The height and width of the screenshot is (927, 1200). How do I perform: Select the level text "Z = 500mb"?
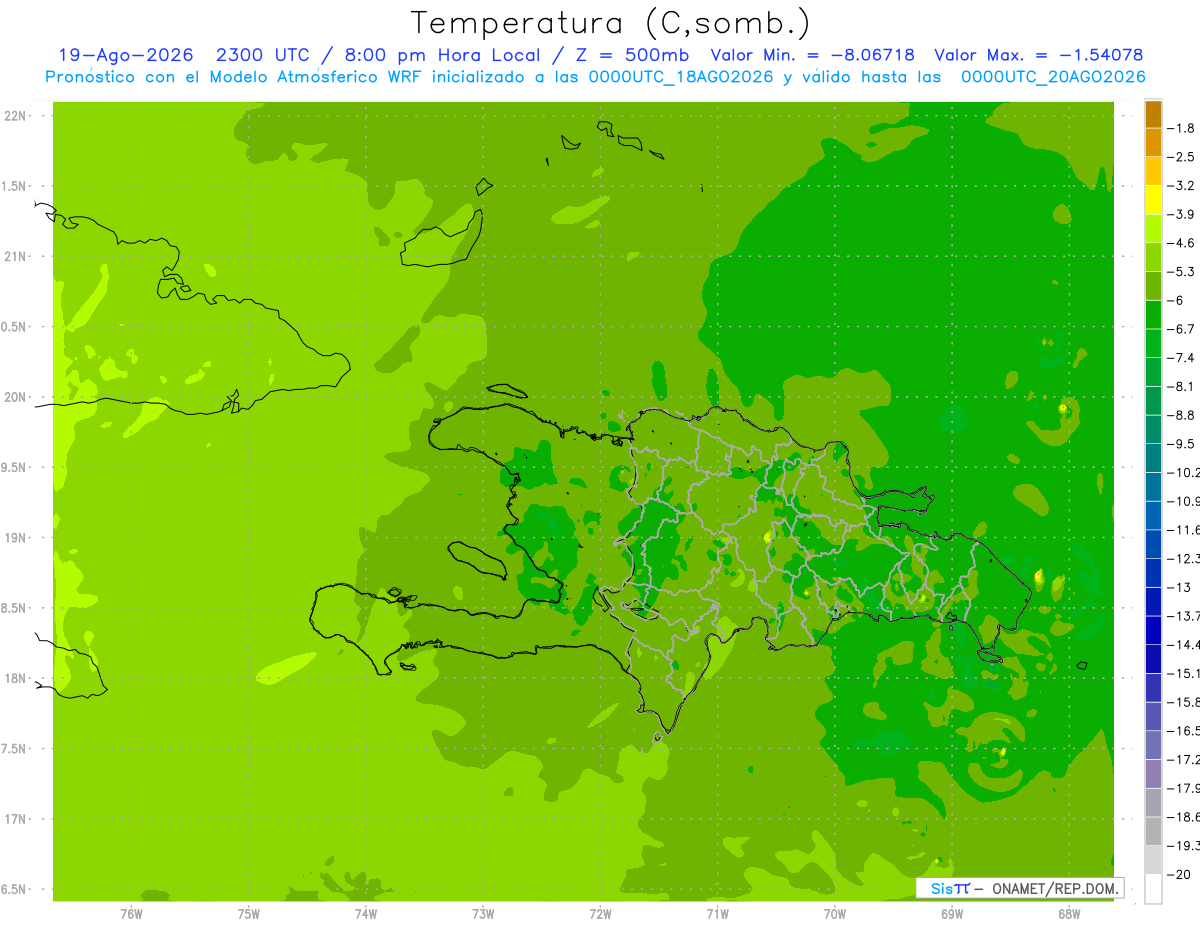coord(632,55)
